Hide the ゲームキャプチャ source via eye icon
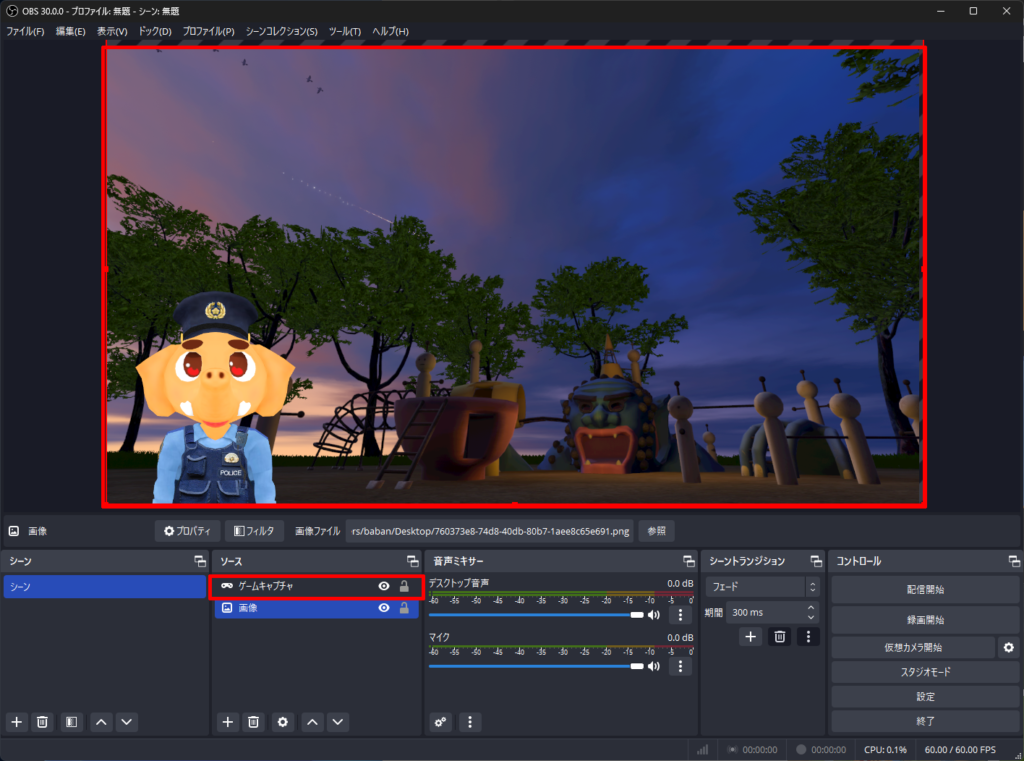Screen dimensions: 1024x761 click(x=384, y=587)
